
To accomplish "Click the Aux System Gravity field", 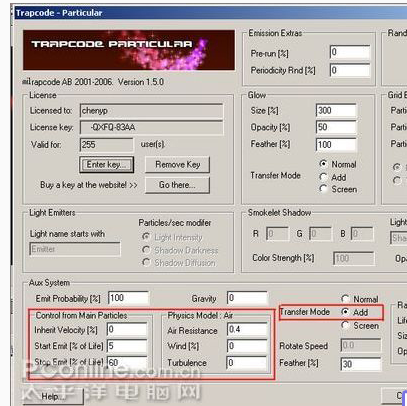I will [x=247, y=298].
